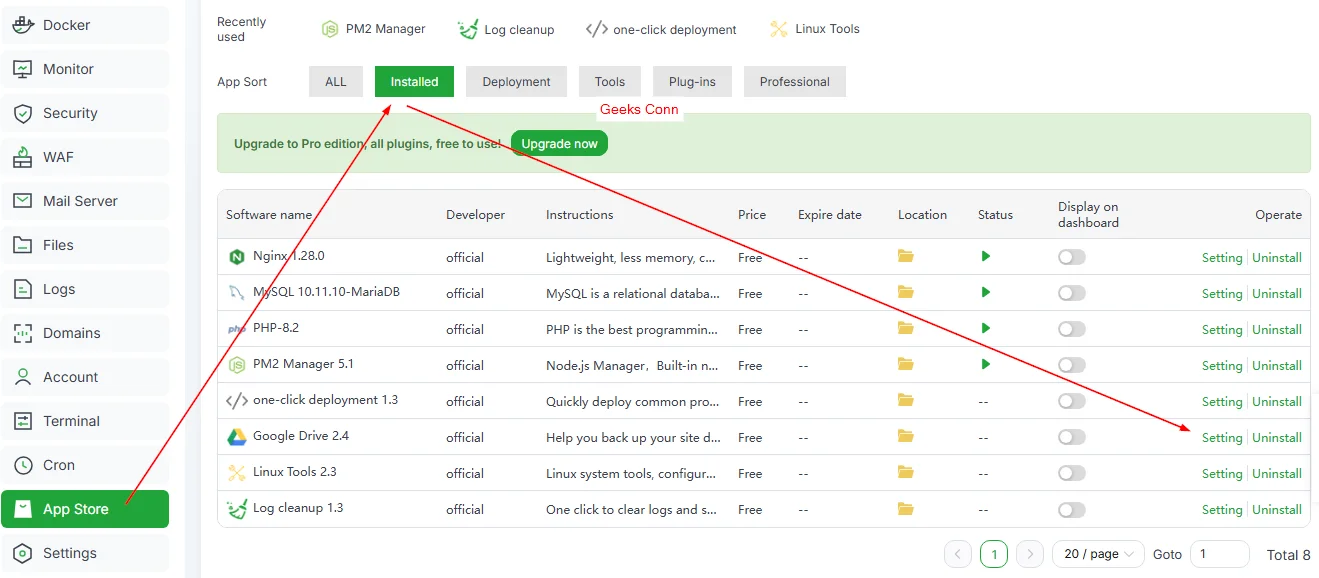
Task: Click the Upgrade now button
Action: (x=558, y=143)
